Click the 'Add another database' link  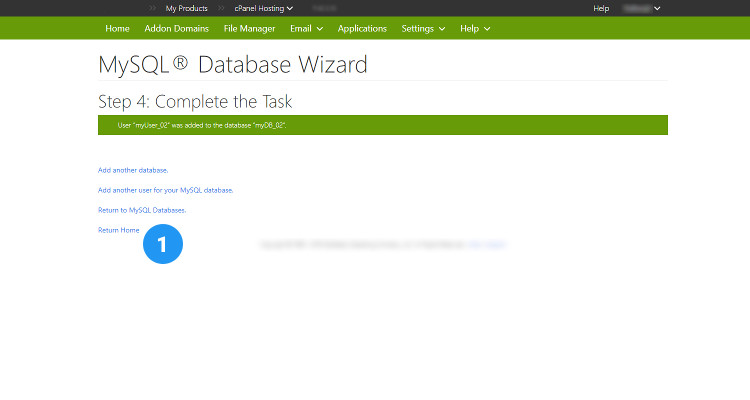pyautogui.click(x=133, y=170)
